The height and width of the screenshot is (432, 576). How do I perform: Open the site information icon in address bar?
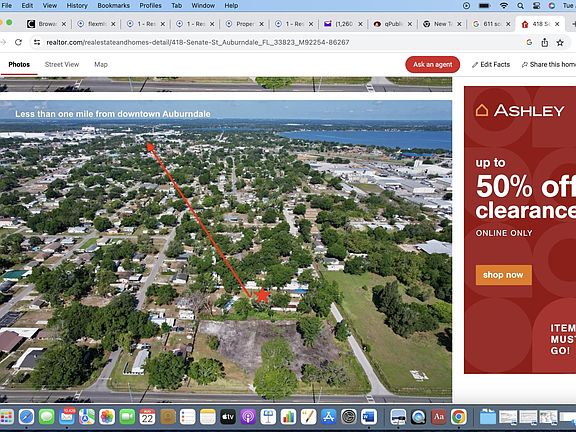pyautogui.click(x=37, y=42)
